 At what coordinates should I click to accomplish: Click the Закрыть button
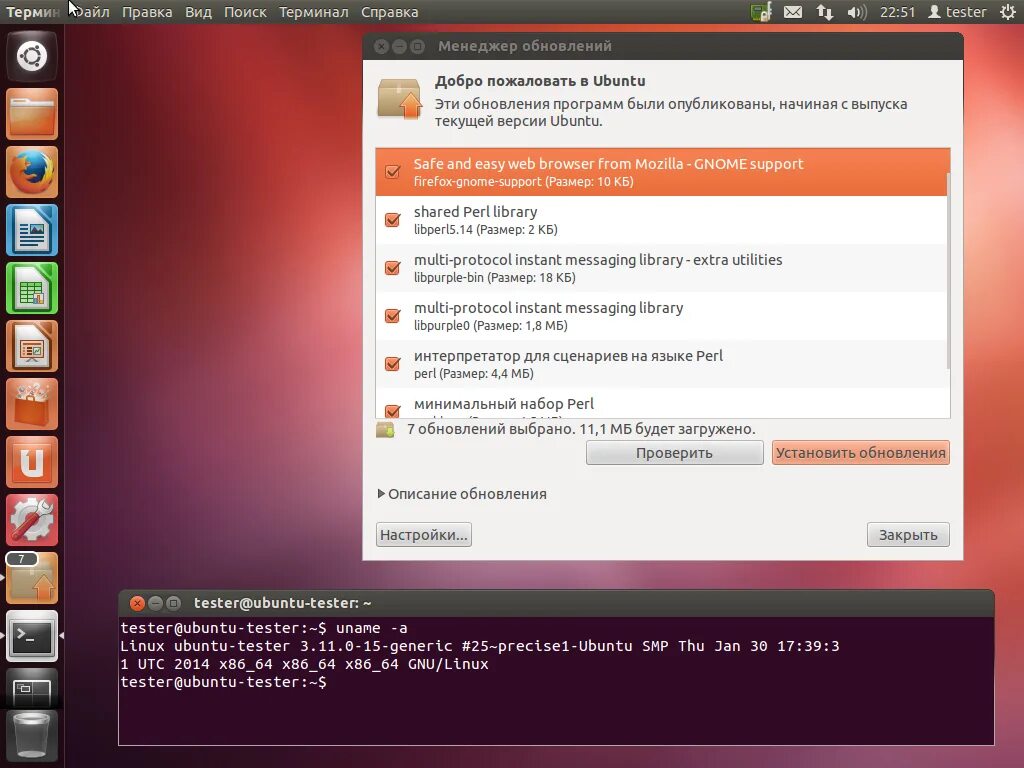pos(908,535)
